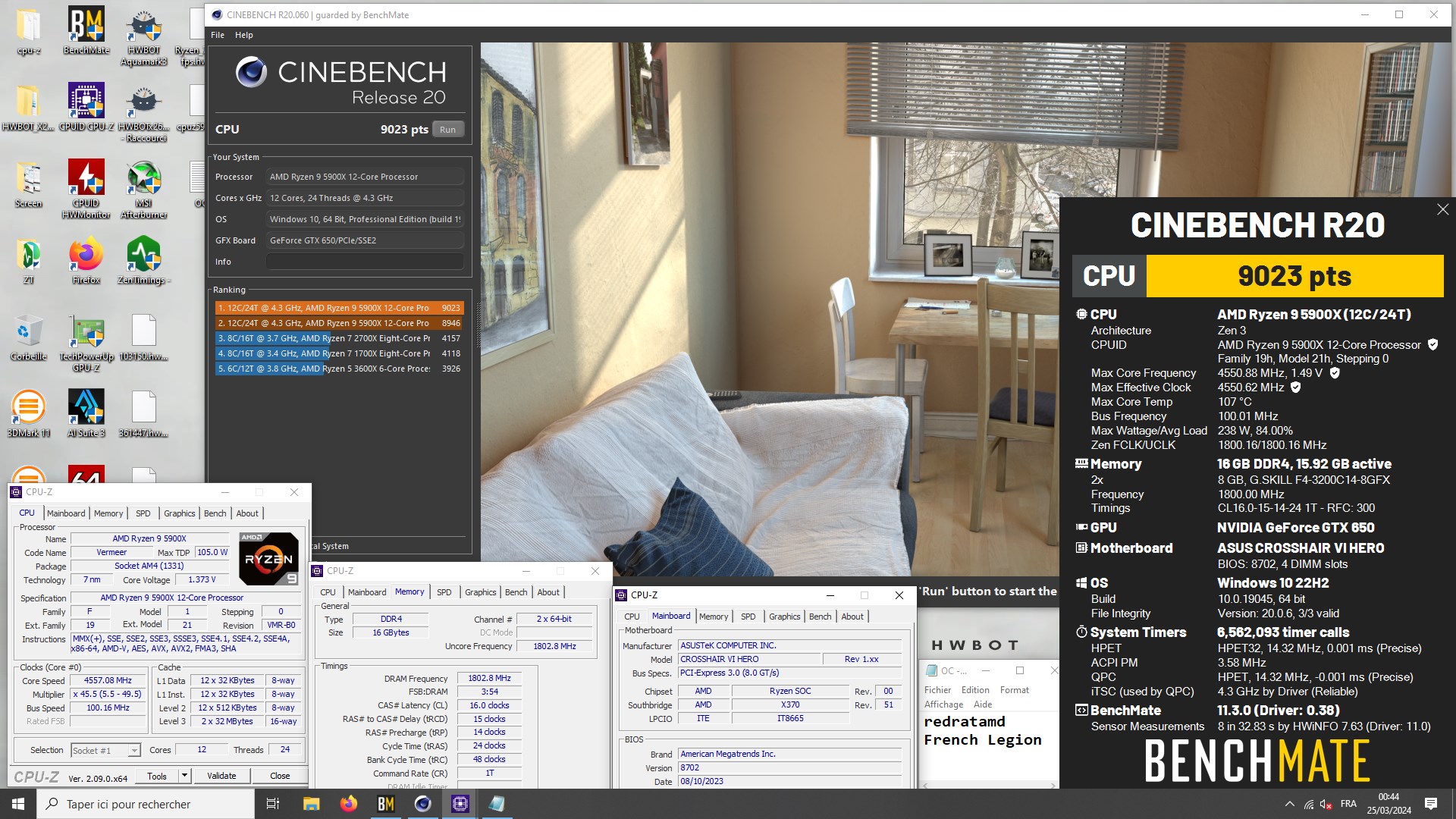Open the HWBOT X2 folder icon
Screen dimensions: 1456x819
tap(29, 107)
